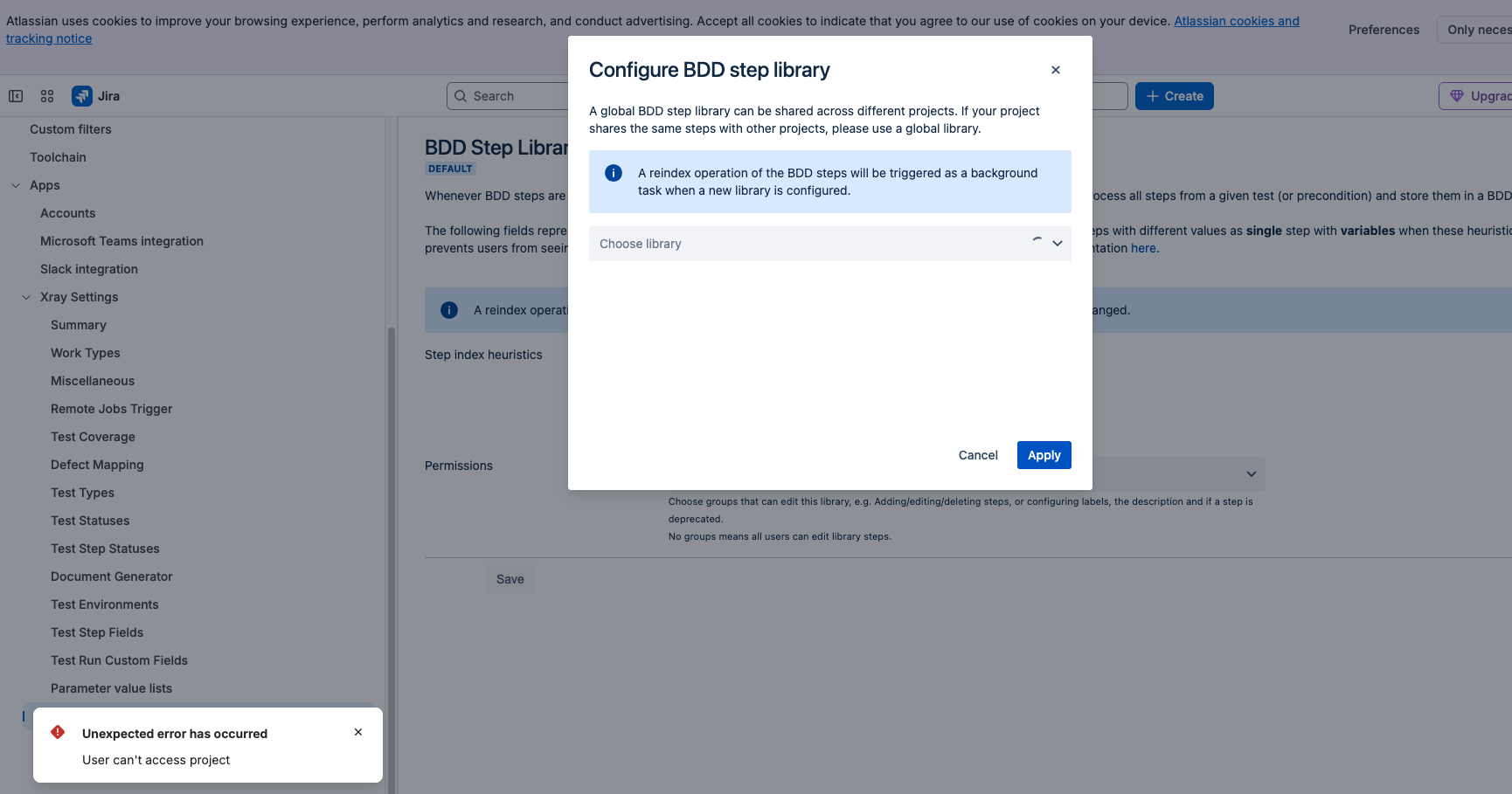Cancel the library configuration

(x=978, y=455)
